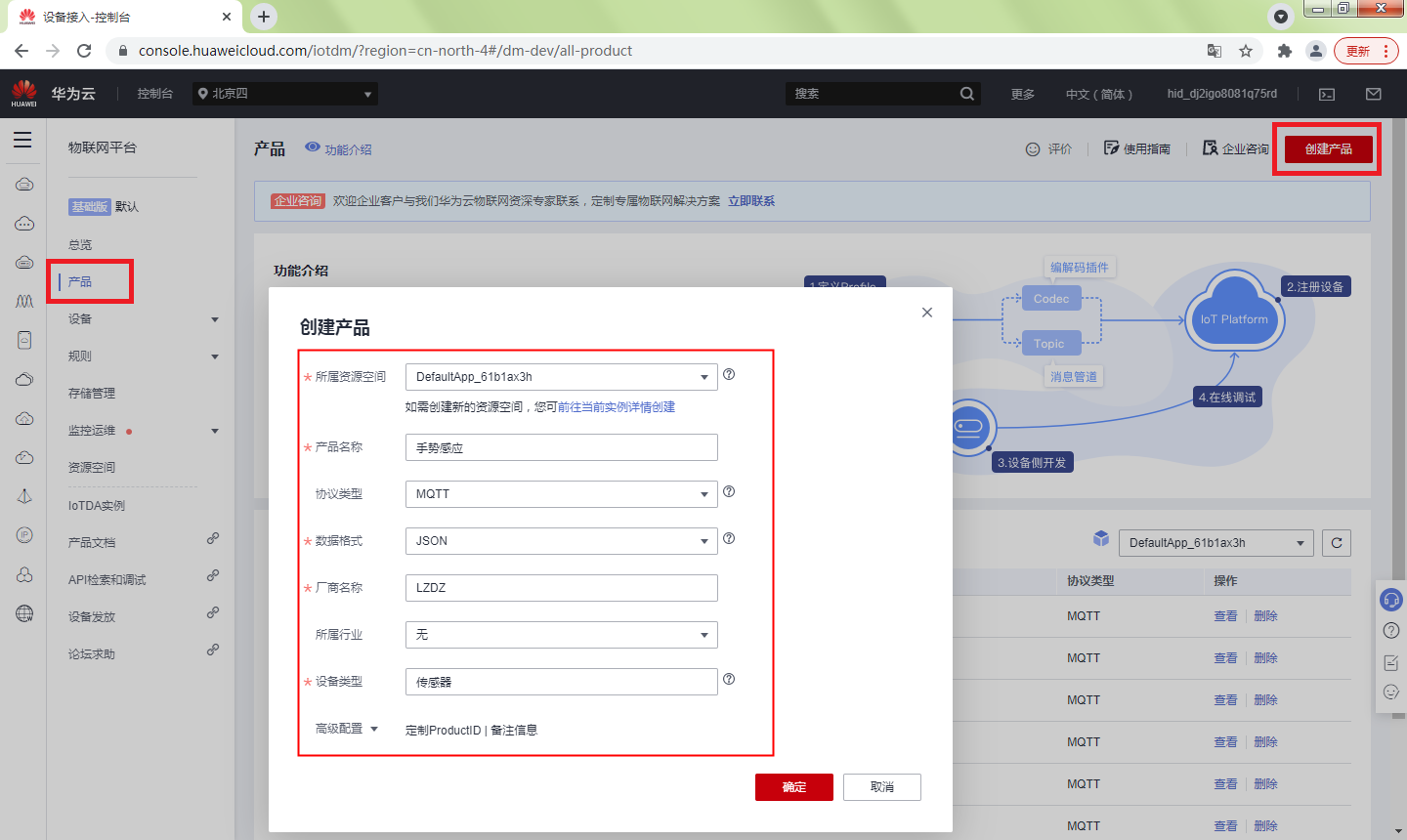Open the hamburger menu in the sidebar

coord(22,140)
